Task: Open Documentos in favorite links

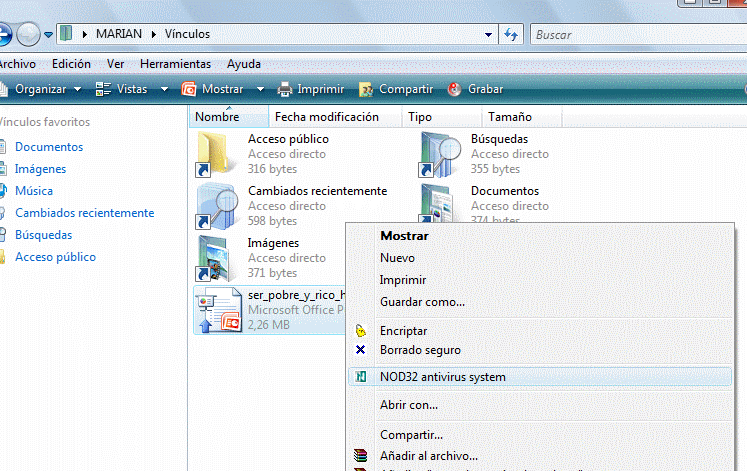Action: (x=49, y=147)
